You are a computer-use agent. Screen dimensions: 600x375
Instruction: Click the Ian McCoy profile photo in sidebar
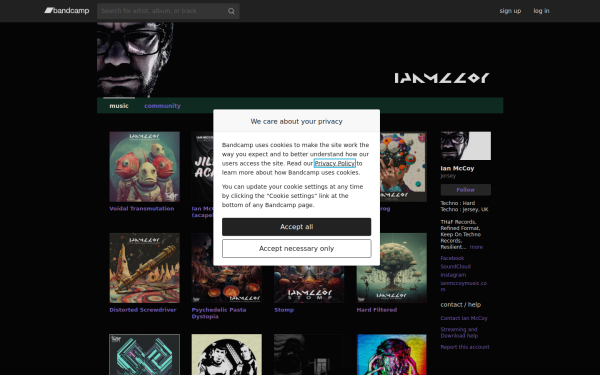pos(465,146)
